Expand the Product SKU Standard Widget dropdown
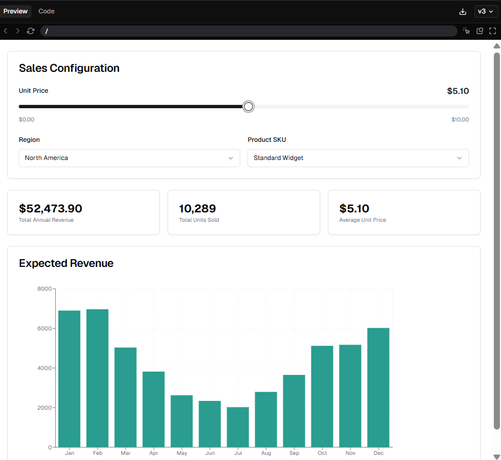Image resolution: width=501 pixels, height=460 pixels. coord(358,158)
